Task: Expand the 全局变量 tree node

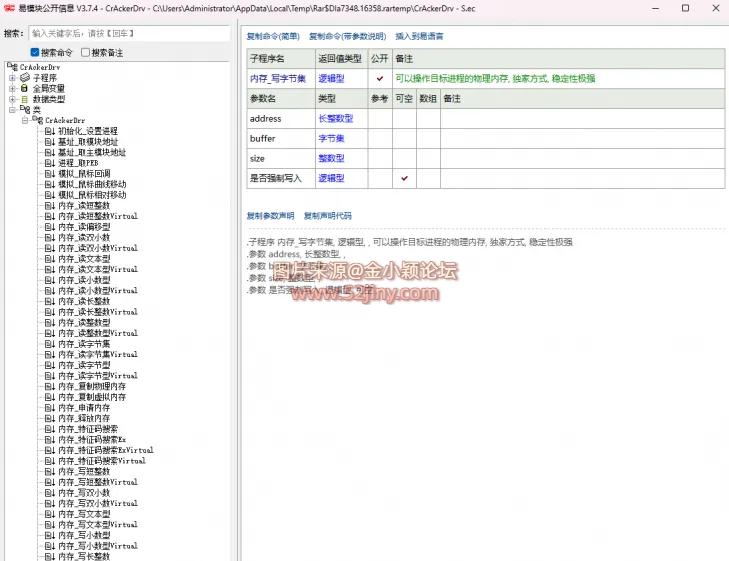Action: point(13,88)
